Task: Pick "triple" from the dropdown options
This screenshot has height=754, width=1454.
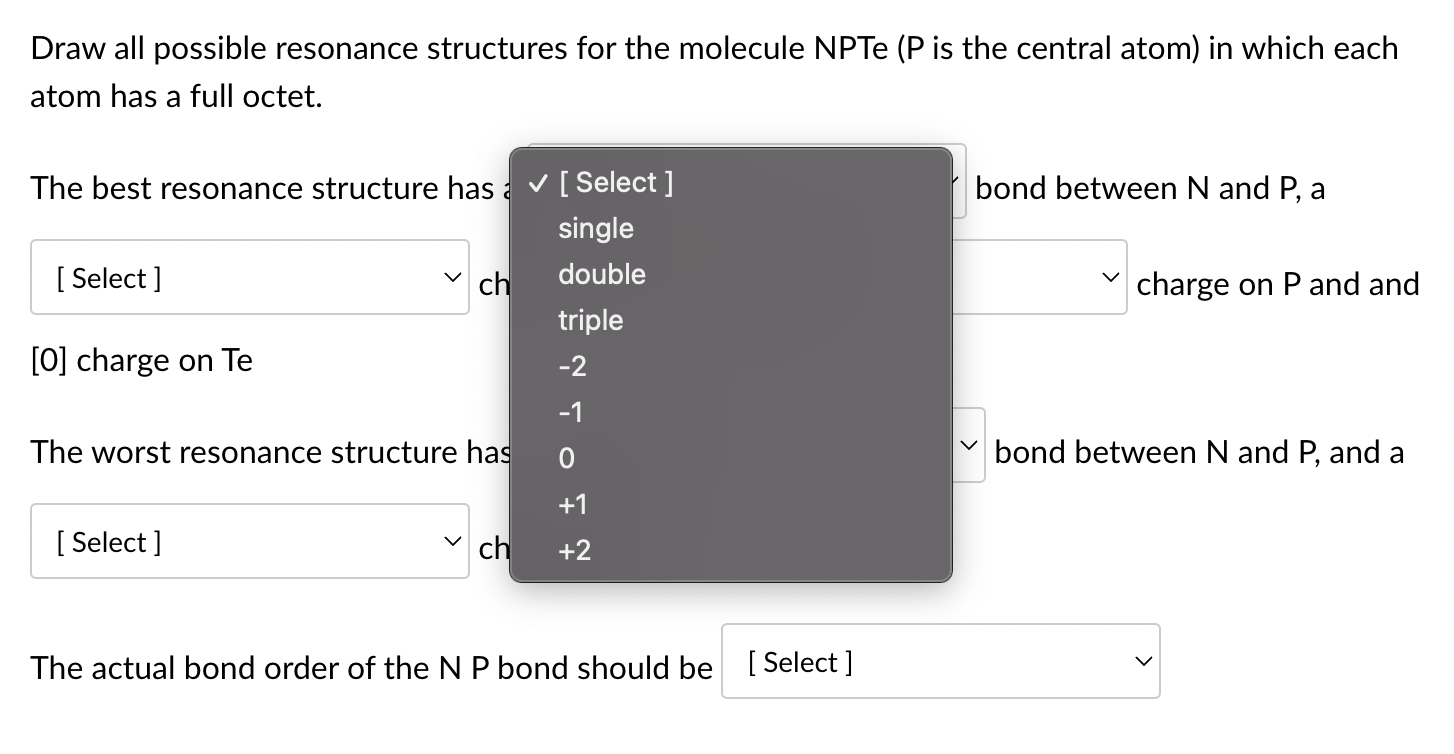Action: click(590, 320)
